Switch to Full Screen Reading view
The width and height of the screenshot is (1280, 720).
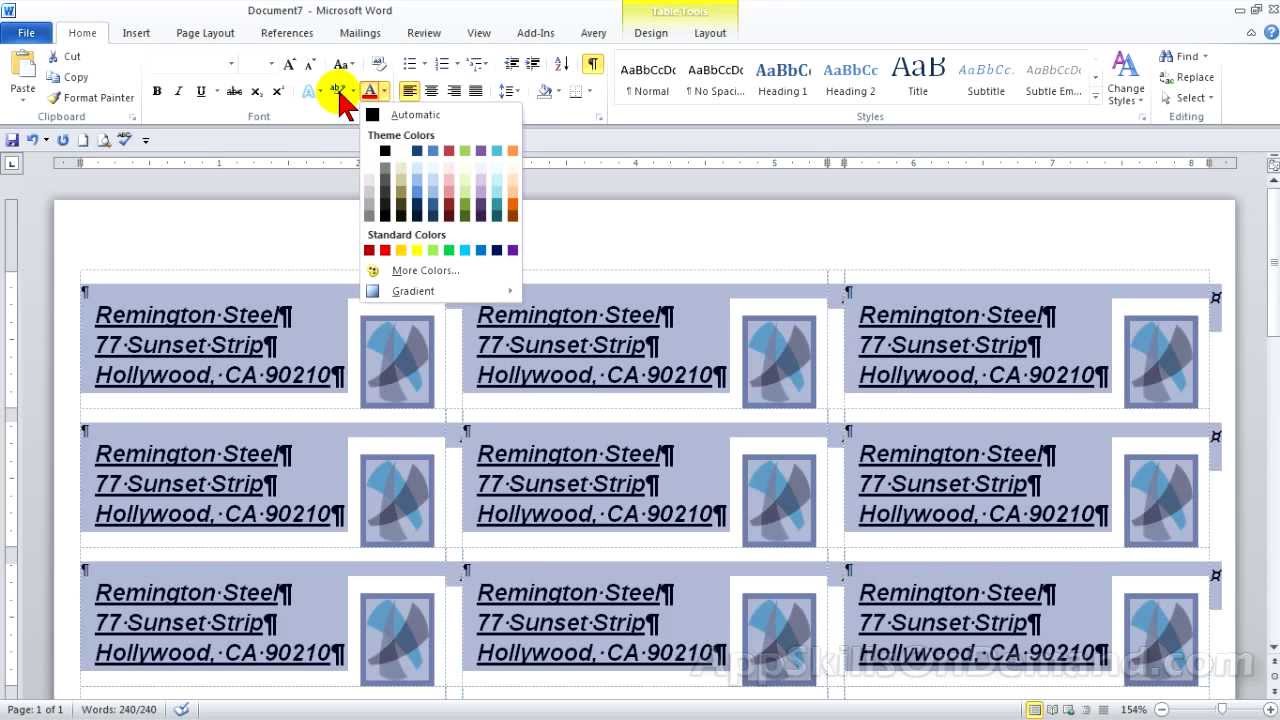1053,710
